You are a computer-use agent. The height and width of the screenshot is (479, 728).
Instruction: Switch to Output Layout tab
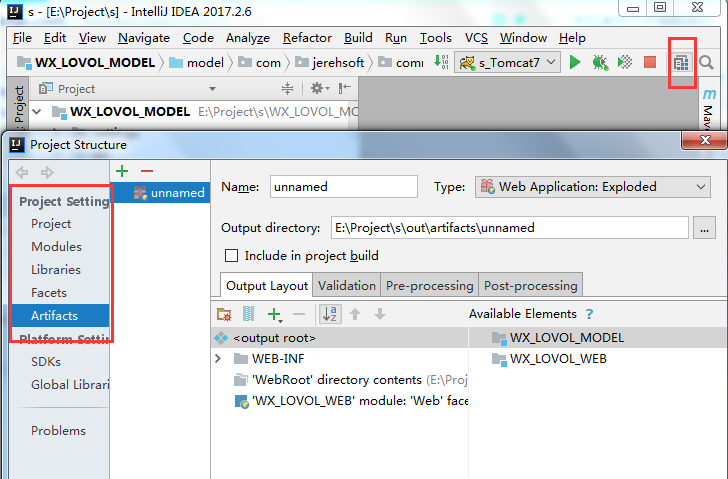point(266,285)
